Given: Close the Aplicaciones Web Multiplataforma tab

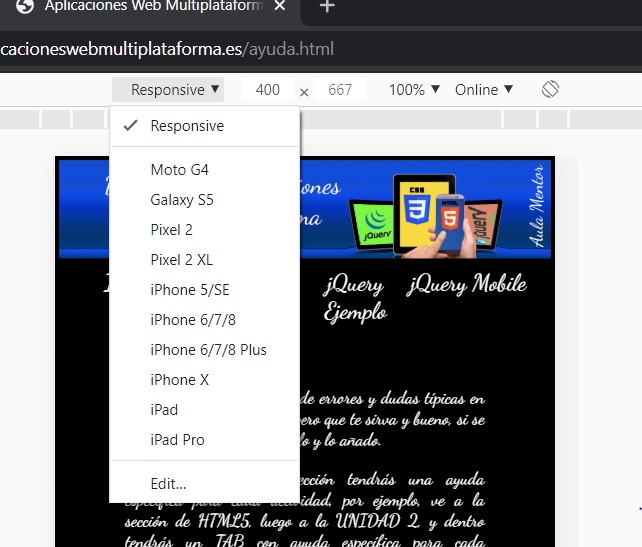Looking at the screenshot, I should [280, 6].
